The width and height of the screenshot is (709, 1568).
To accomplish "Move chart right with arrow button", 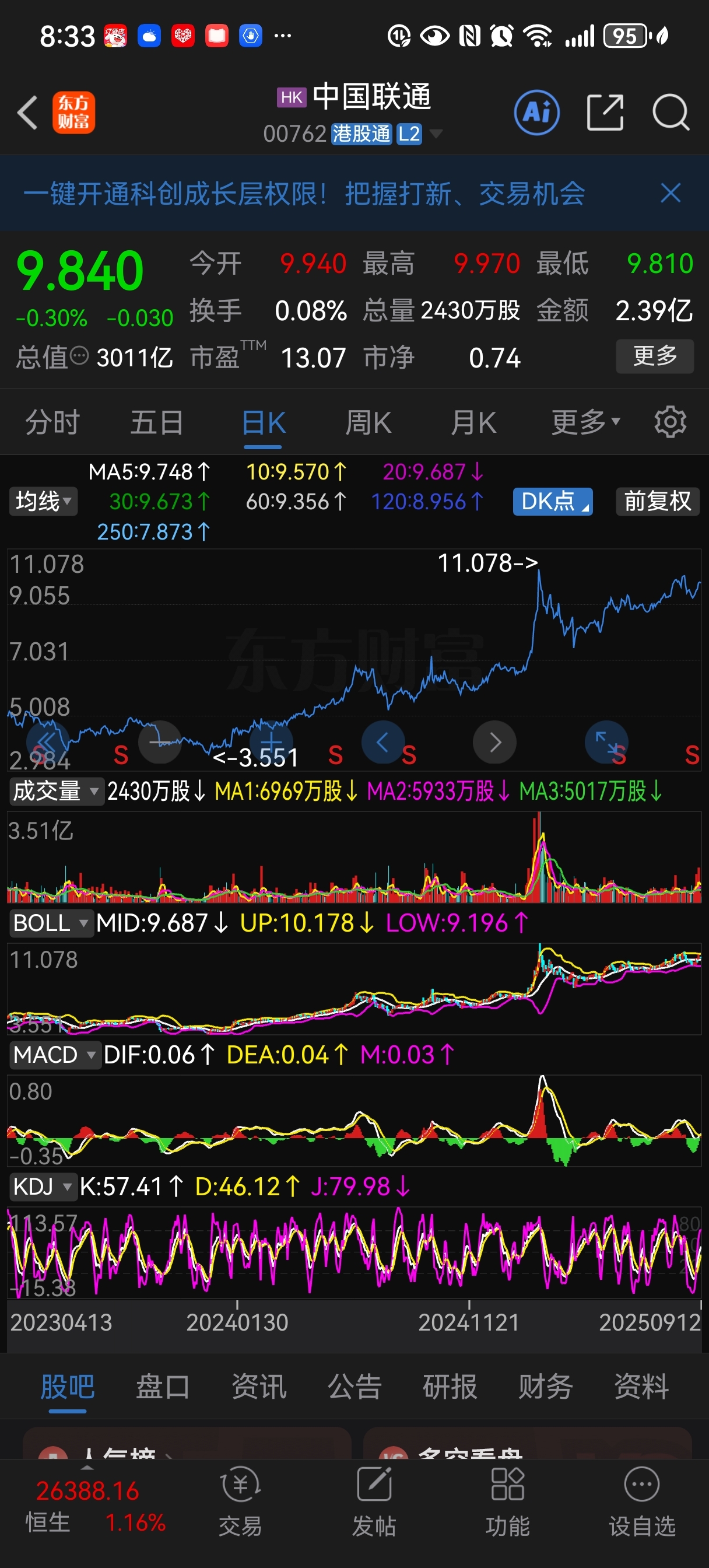I will tap(495, 742).
